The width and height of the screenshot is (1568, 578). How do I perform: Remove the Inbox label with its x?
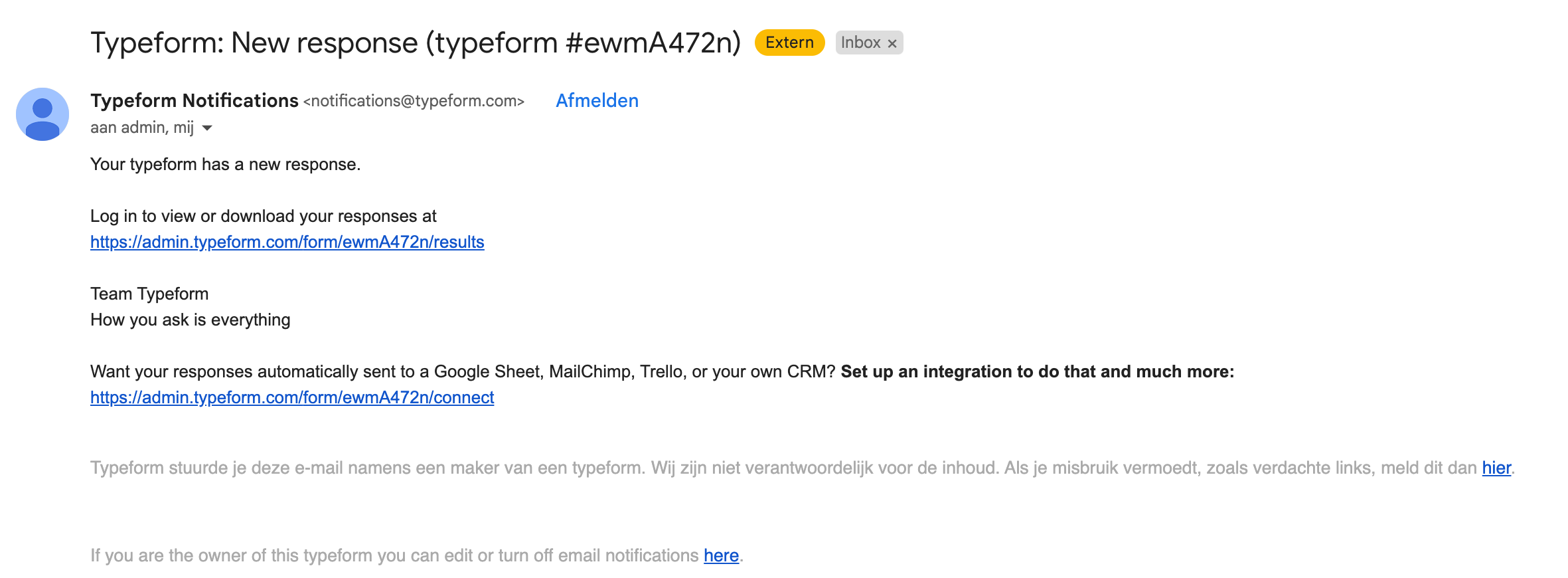point(892,43)
